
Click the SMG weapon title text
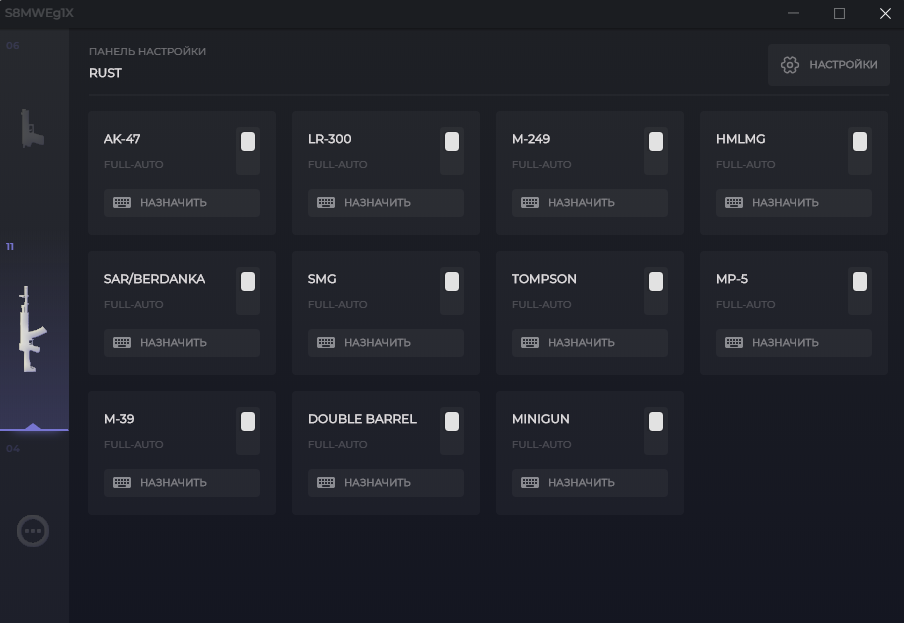[x=322, y=279]
